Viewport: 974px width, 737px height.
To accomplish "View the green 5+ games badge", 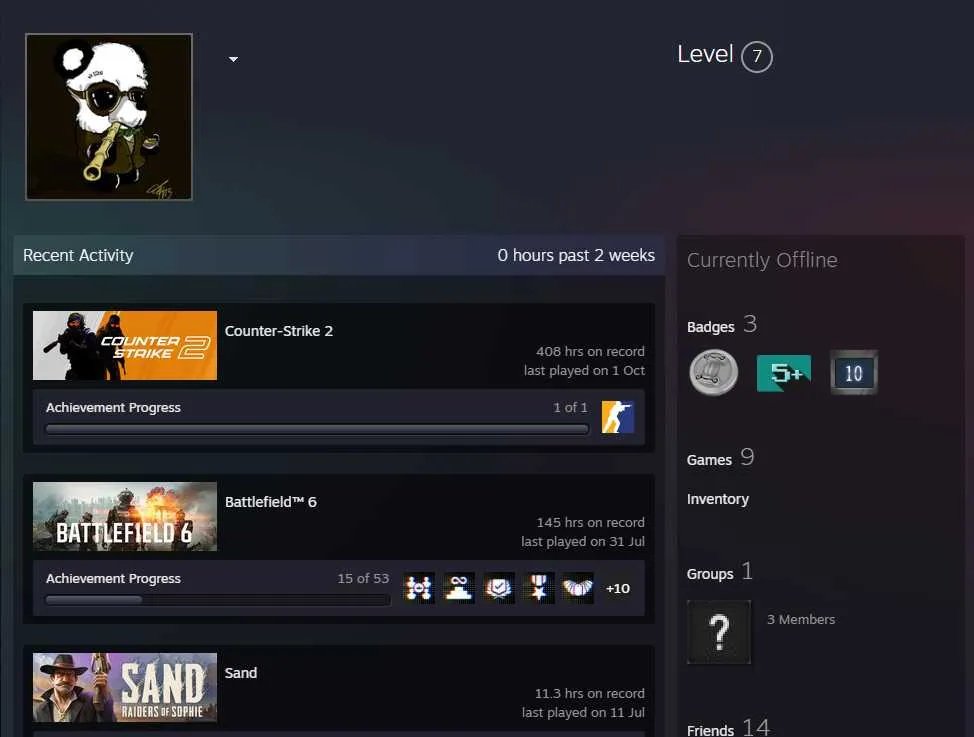I will pyautogui.click(x=784, y=373).
